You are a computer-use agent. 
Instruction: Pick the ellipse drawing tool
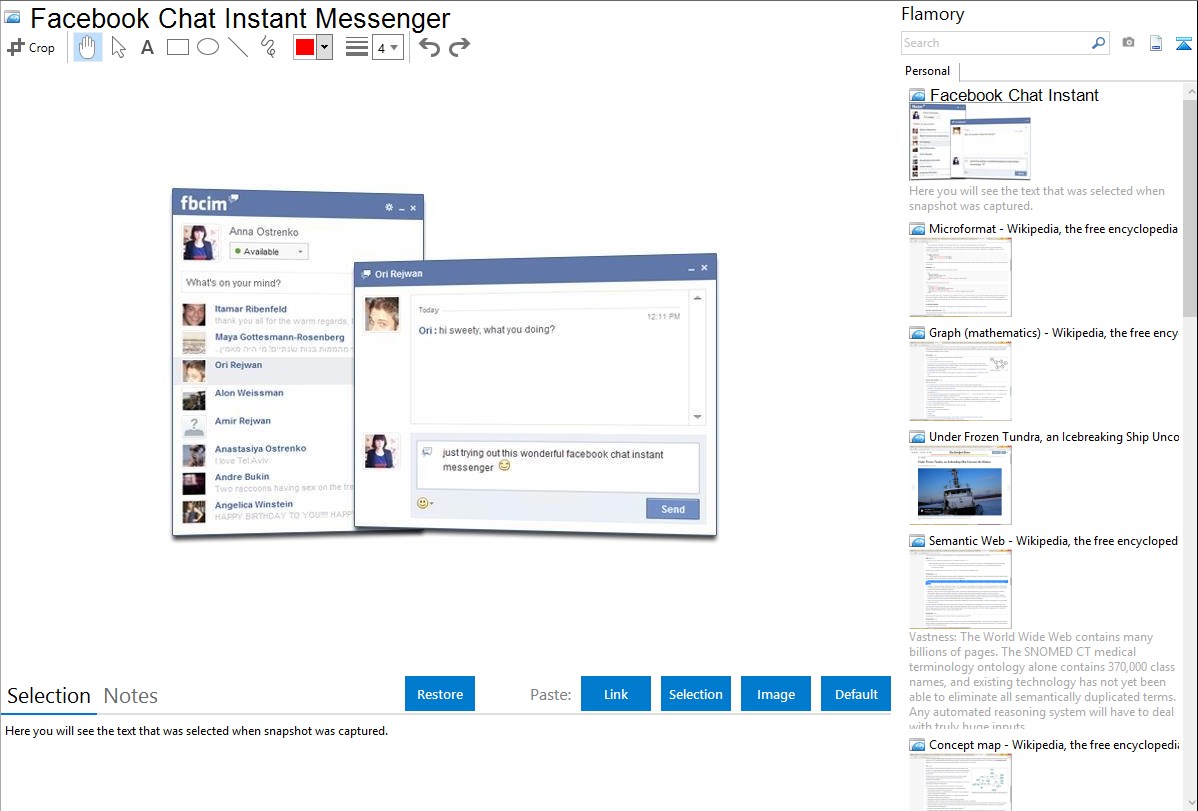click(x=208, y=47)
